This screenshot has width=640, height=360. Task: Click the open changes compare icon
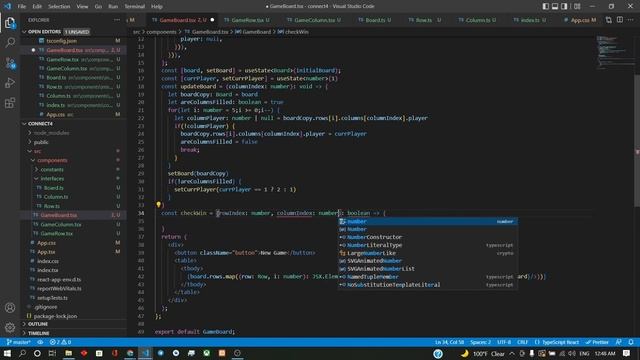click(x=609, y=20)
